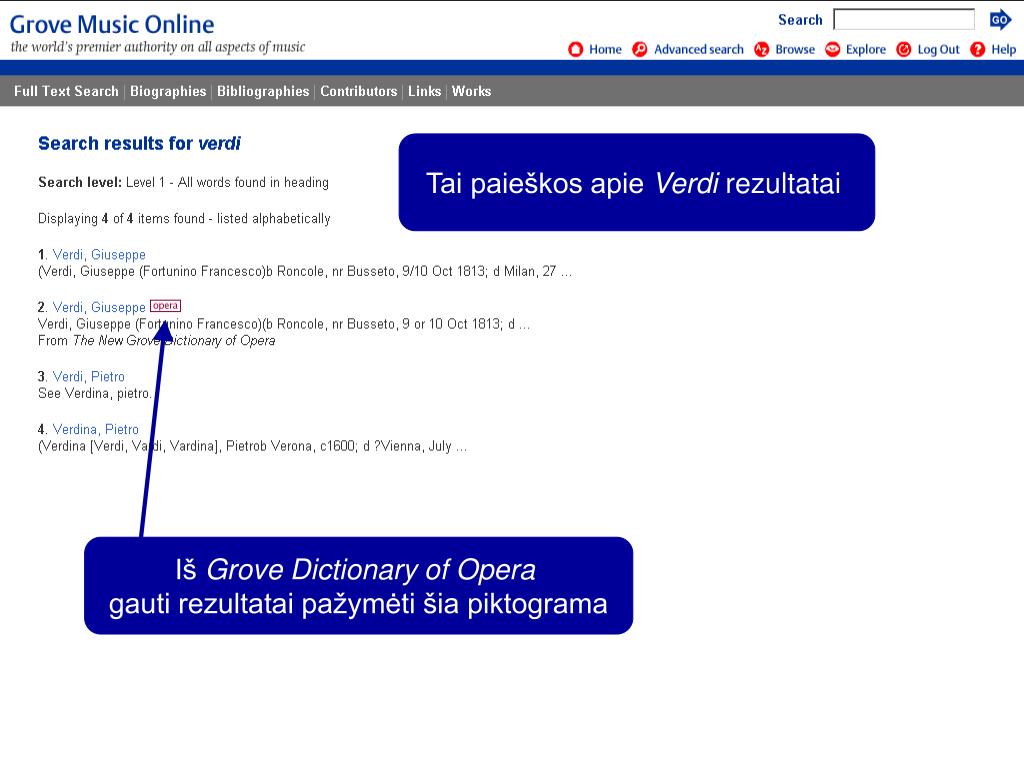The width and height of the screenshot is (1024, 768).
Task: Click the Log Out icon
Action: pos(904,50)
